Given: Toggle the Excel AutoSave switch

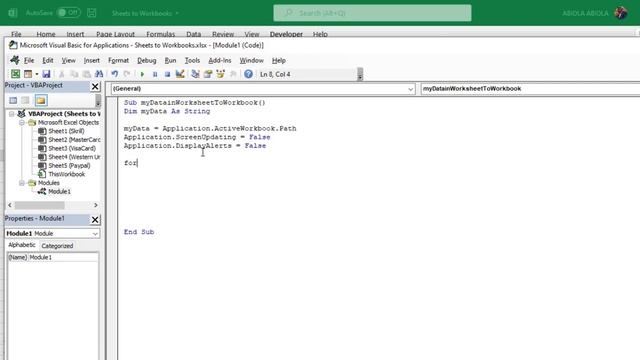Looking at the screenshot, I should [x=68, y=13].
